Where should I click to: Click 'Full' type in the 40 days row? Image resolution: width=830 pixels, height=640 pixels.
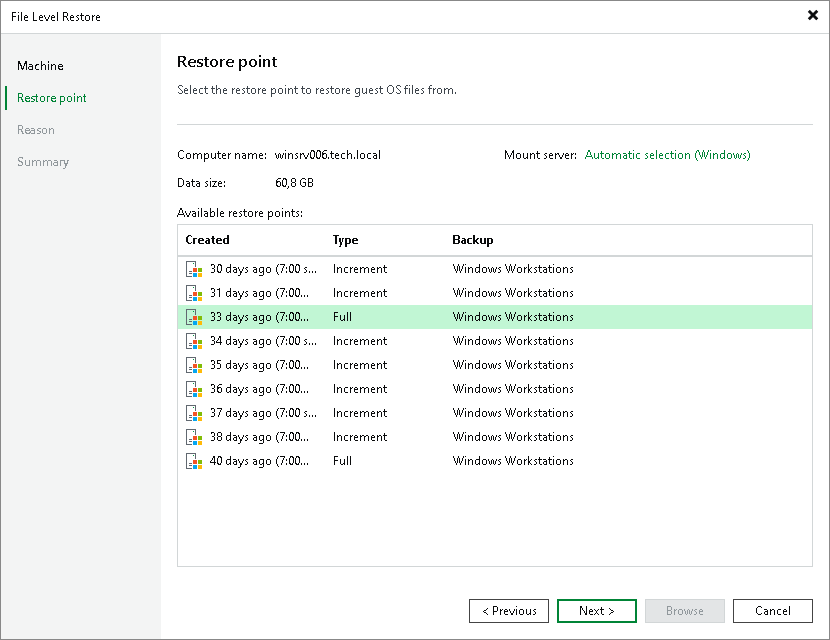coord(342,461)
